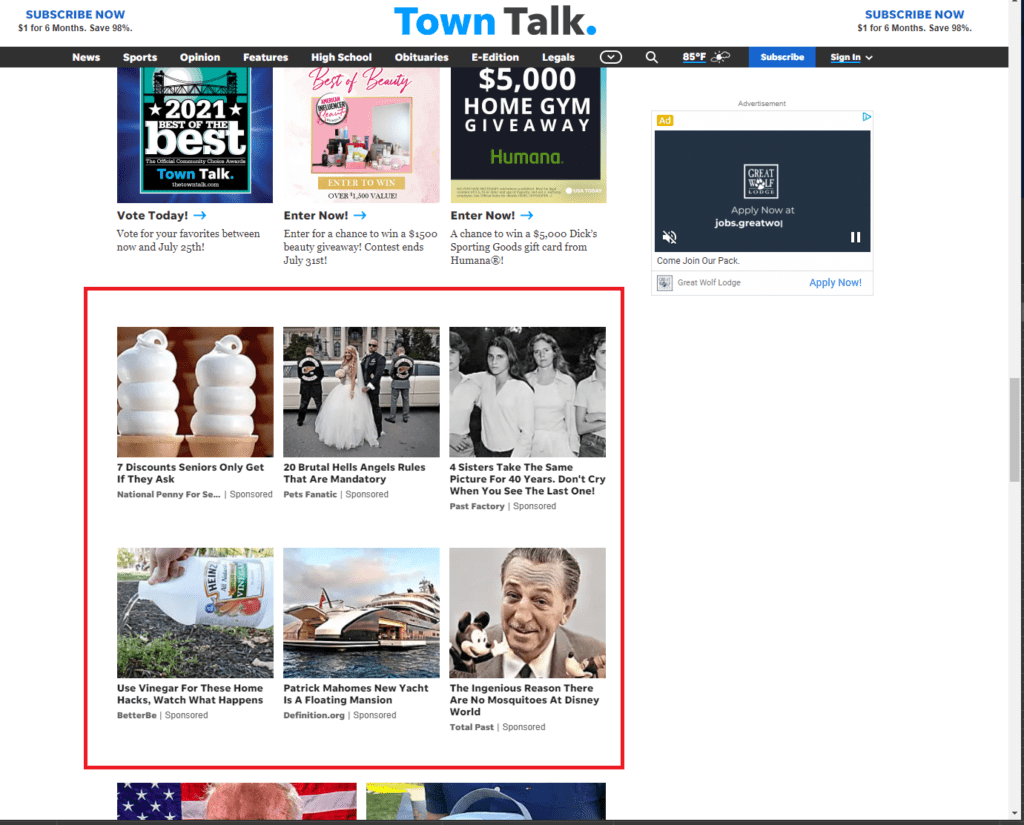The width and height of the screenshot is (1024, 825).
Task: Click the 'Vote for your favorites' description
Action: coord(188,240)
